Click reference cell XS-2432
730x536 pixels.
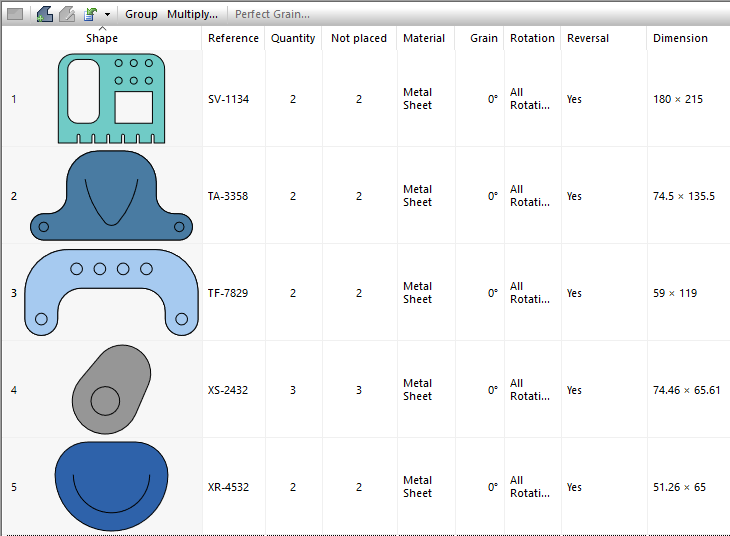tap(228, 390)
